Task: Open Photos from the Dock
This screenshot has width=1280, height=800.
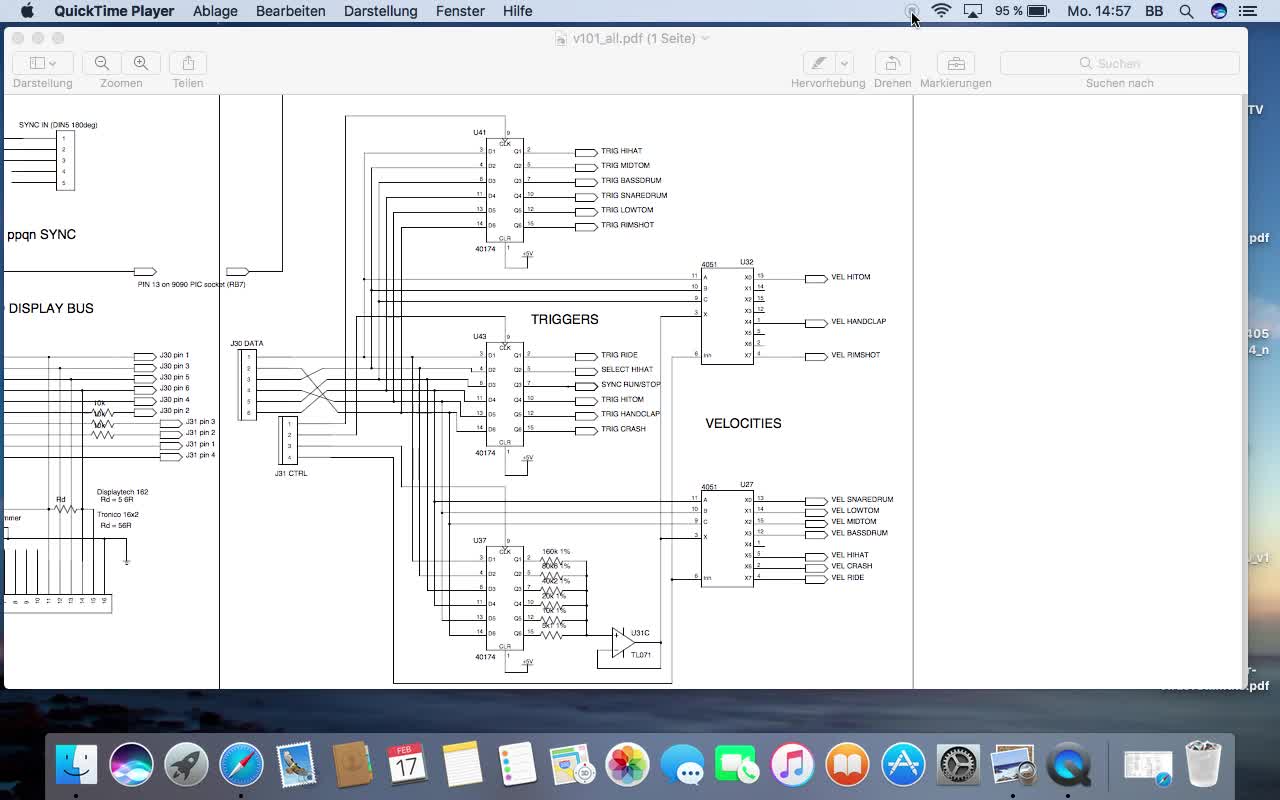Action: (x=627, y=766)
